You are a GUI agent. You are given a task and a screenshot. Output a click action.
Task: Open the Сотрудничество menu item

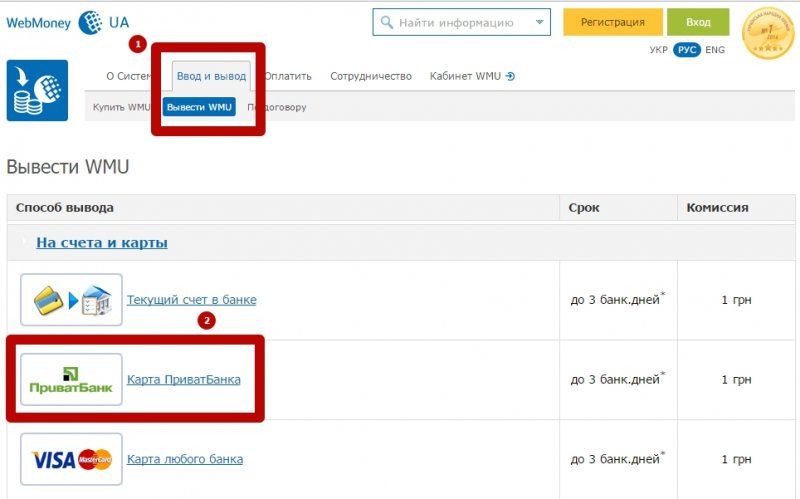pyautogui.click(x=370, y=76)
